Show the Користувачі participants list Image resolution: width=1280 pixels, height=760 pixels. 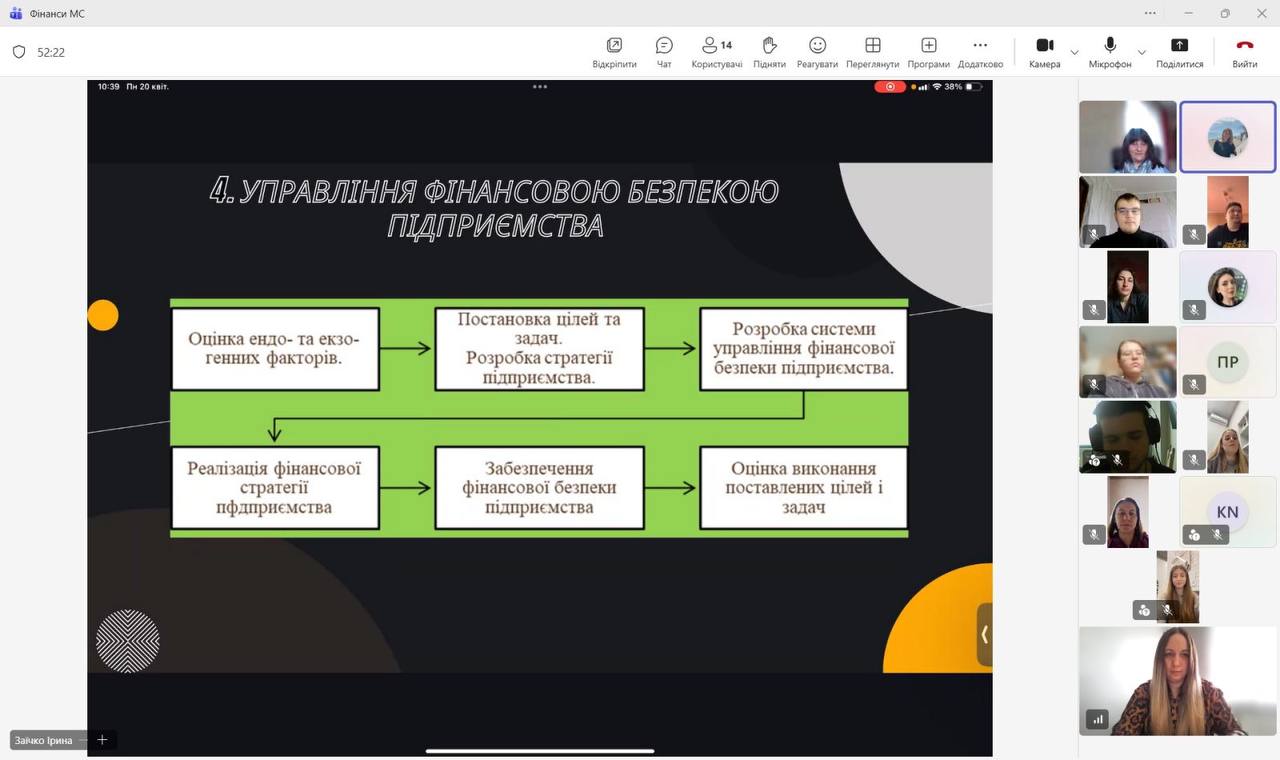point(716,51)
